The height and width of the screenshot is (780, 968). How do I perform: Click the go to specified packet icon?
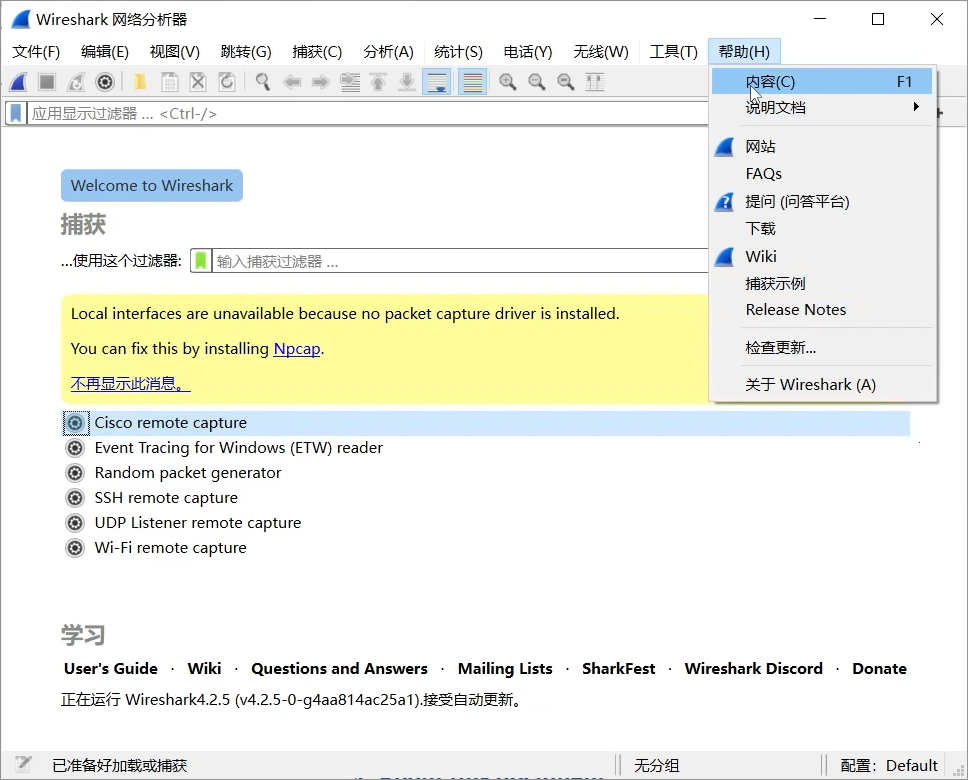[350, 82]
